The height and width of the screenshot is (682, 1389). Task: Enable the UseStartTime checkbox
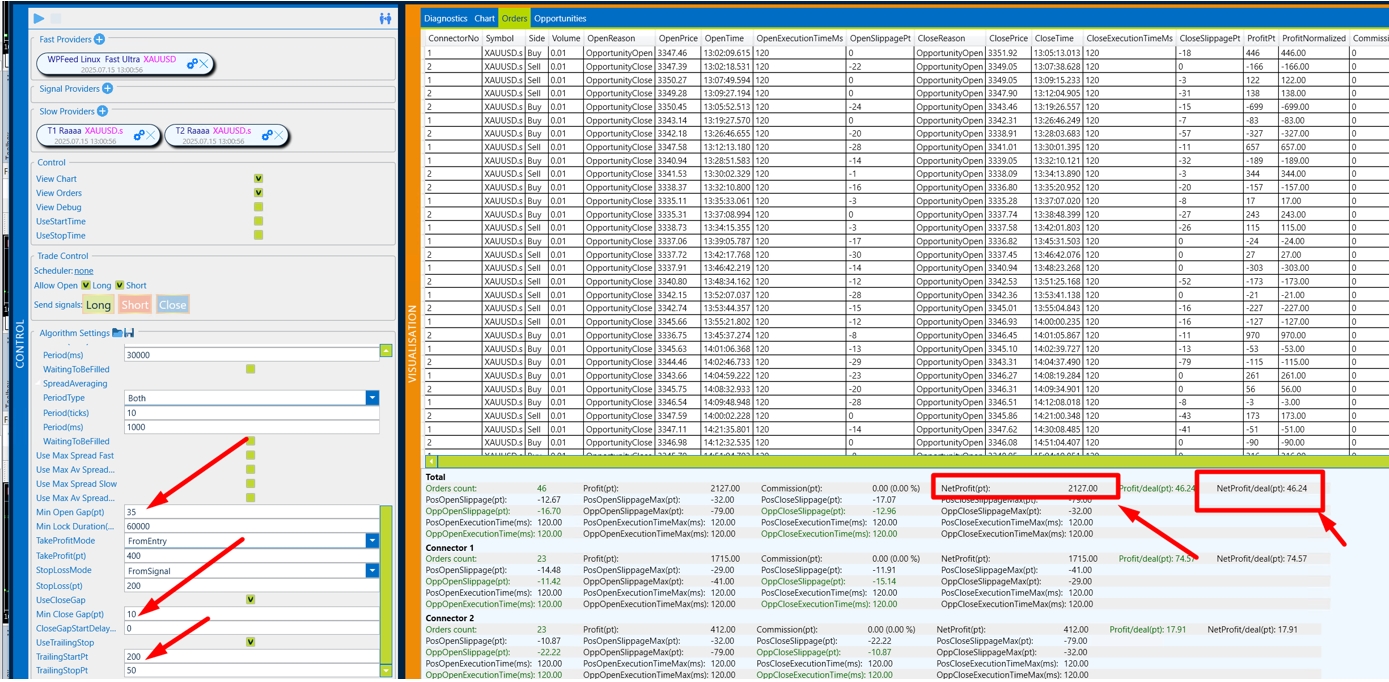(258, 221)
